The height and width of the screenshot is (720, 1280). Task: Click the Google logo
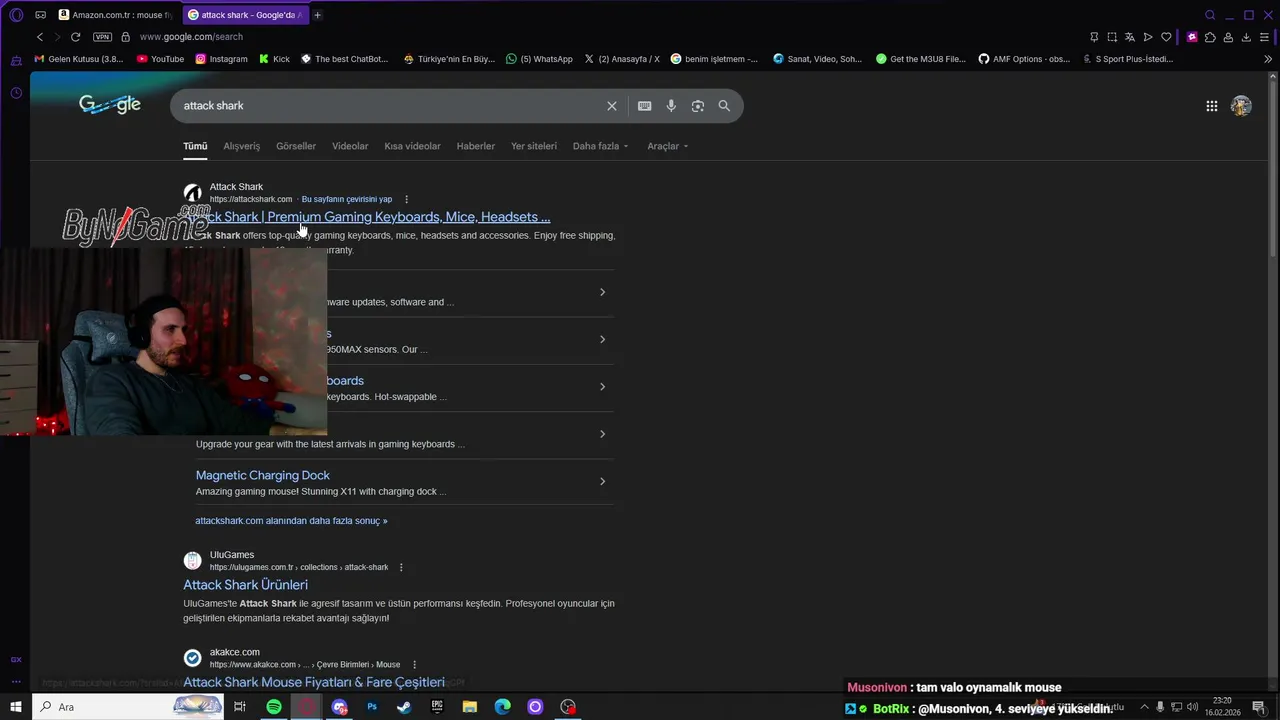110,105
